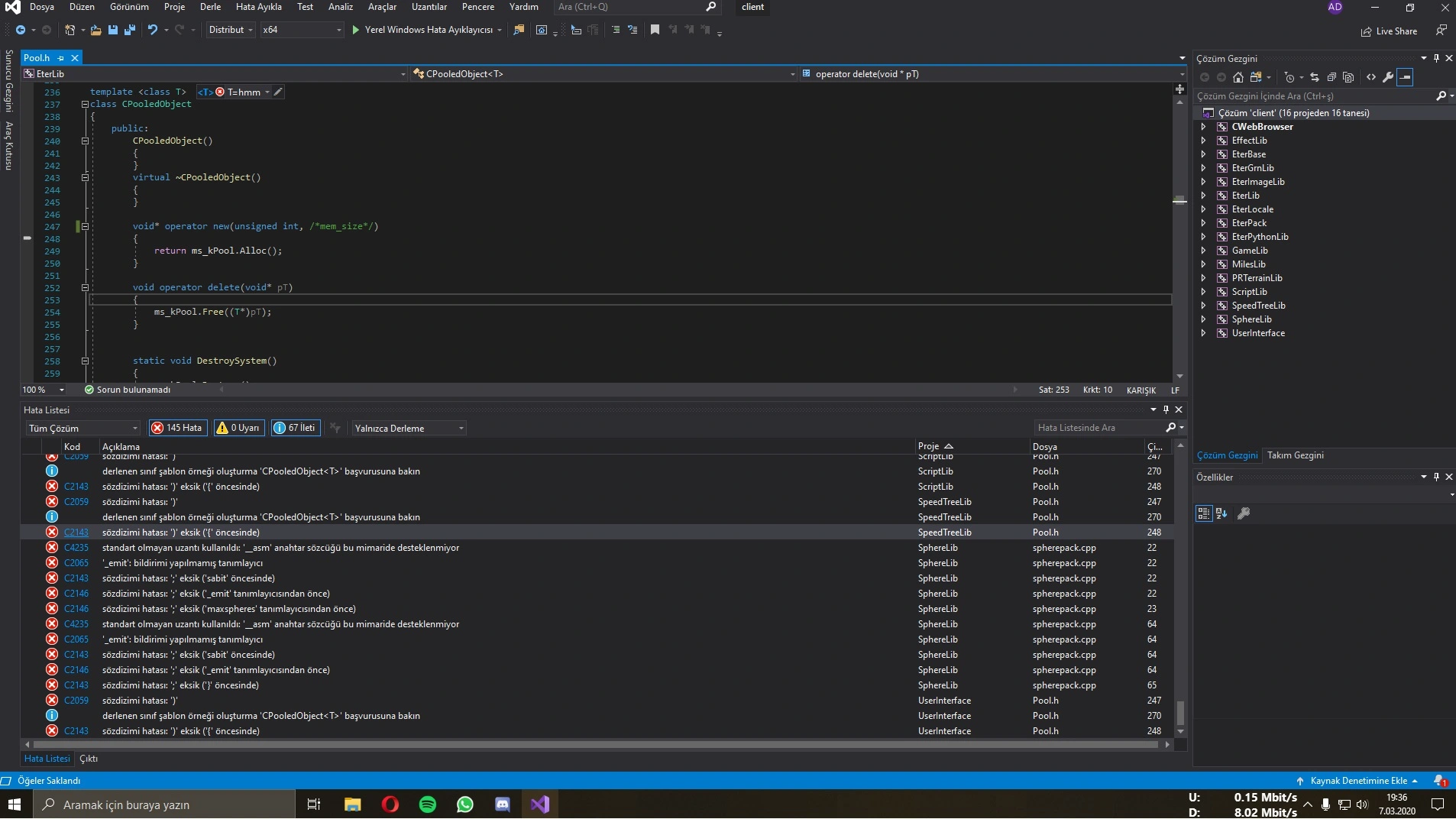Click the Çözüm Gezgini İçinde Ara search box

1314,96
